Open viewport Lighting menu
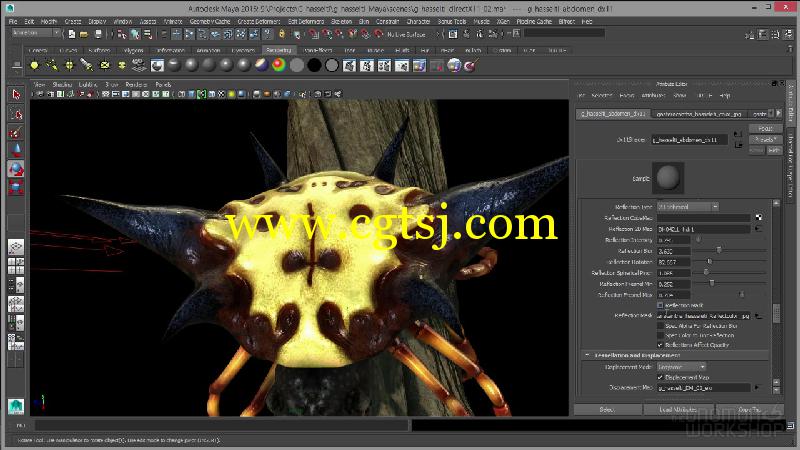Viewport: 800px width, 450px height. [x=88, y=85]
